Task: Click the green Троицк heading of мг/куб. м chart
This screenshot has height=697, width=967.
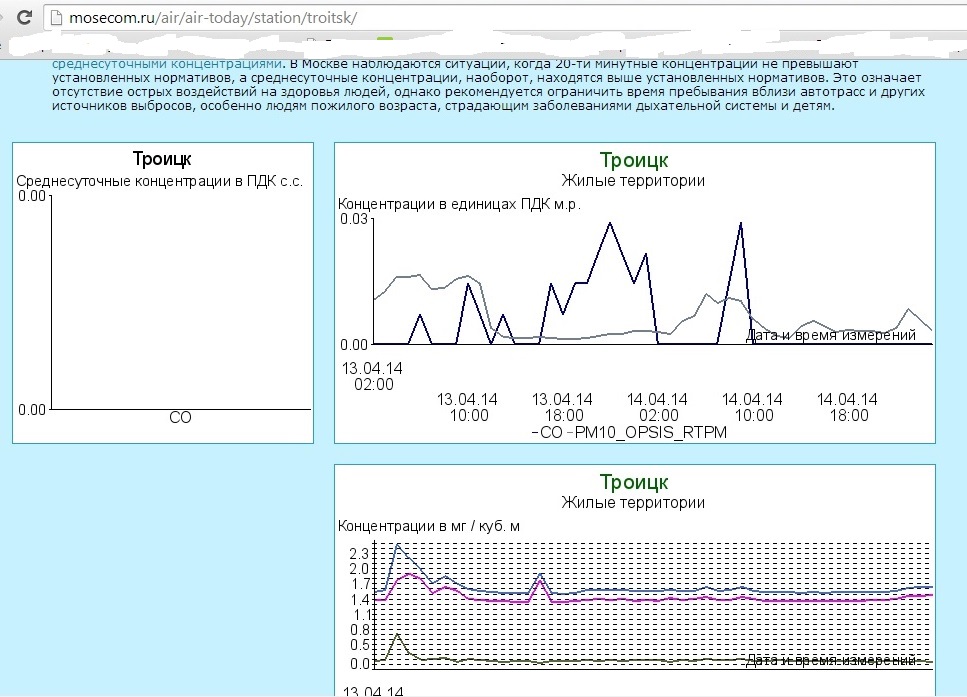Action: point(634,482)
